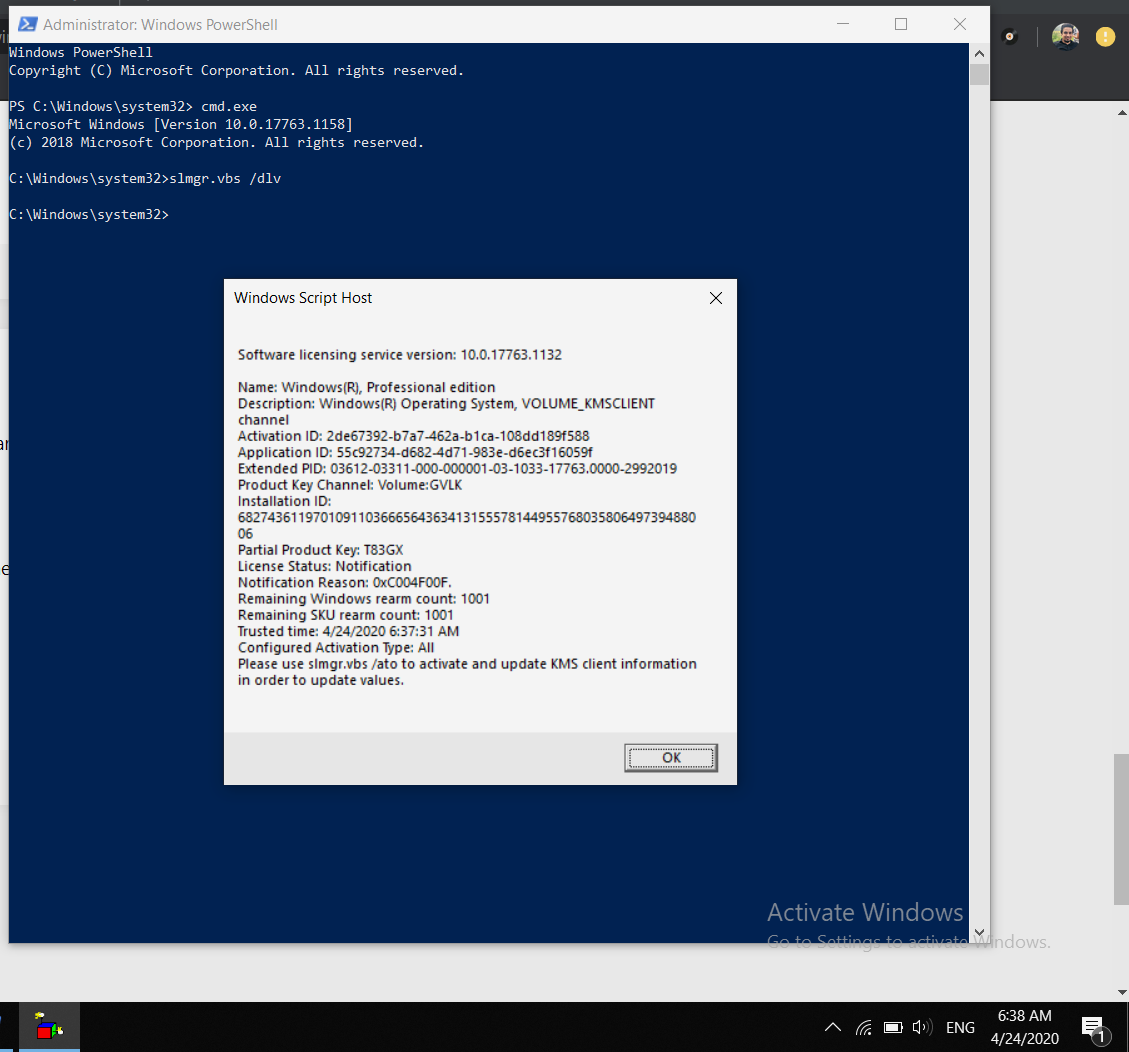The image size is (1129, 1052).
Task: Click the colorful cube taskbar app icon
Action: click(x=49, y=1027)
